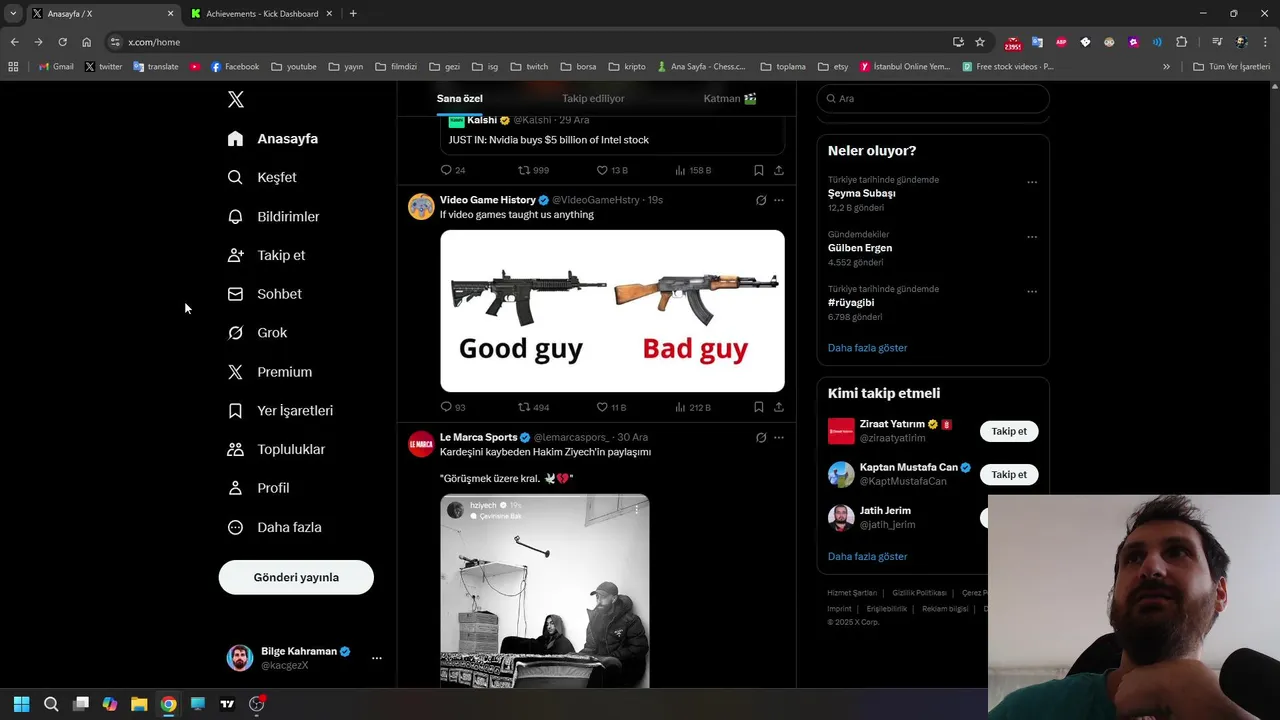
Task: Open the Gmail bookmark
Action: [x=56, y=67]
